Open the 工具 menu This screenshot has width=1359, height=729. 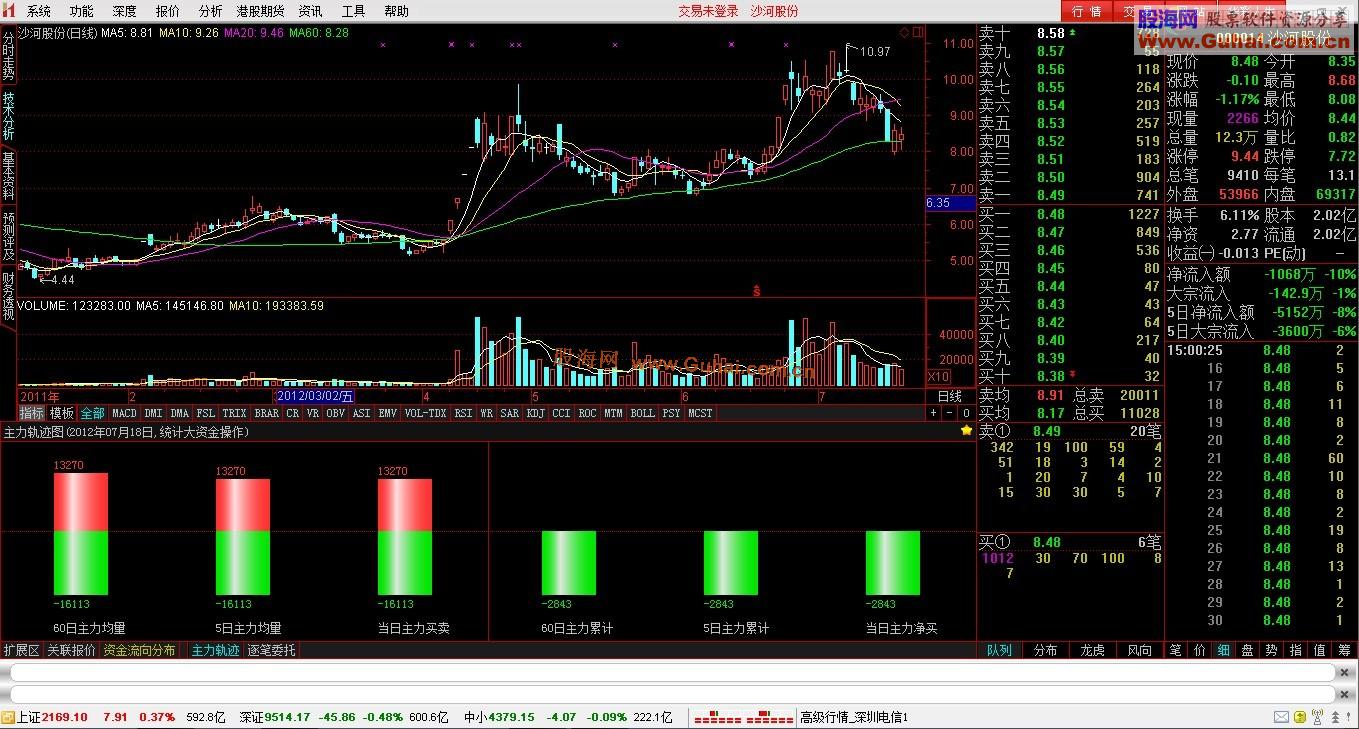tap(353, 11)
